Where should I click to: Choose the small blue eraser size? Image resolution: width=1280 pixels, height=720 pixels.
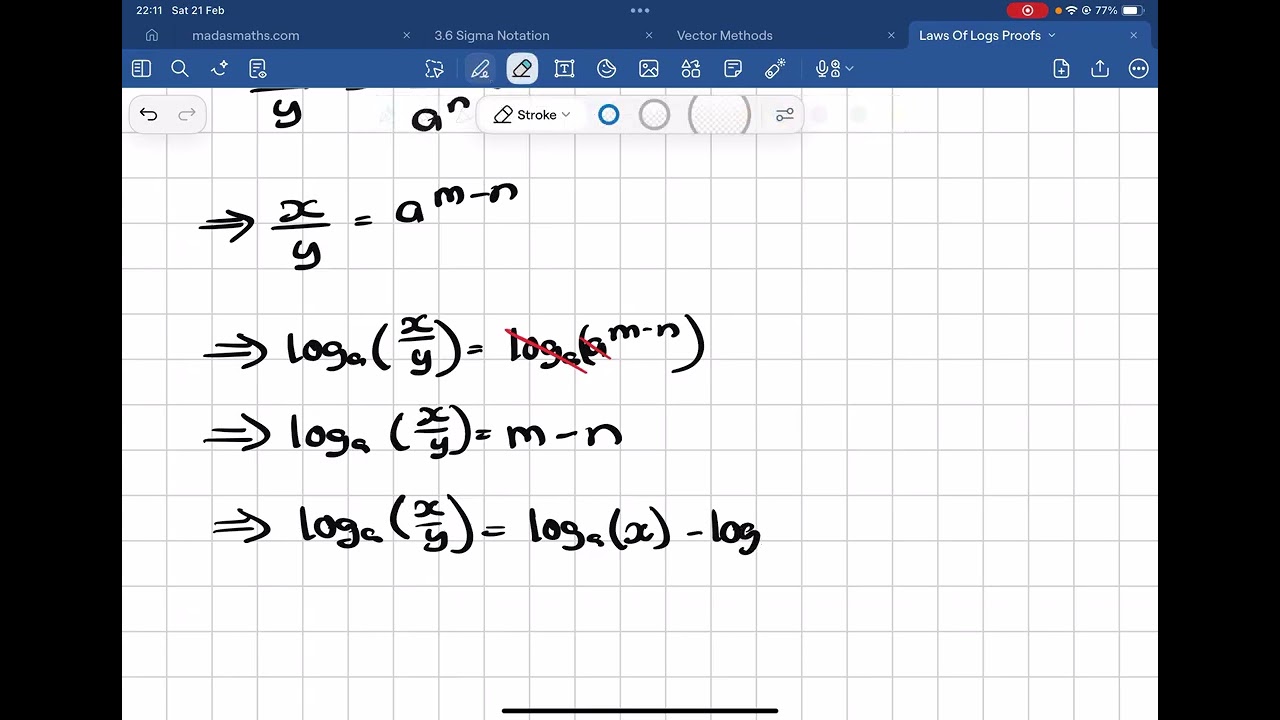(x=609, y=115)
